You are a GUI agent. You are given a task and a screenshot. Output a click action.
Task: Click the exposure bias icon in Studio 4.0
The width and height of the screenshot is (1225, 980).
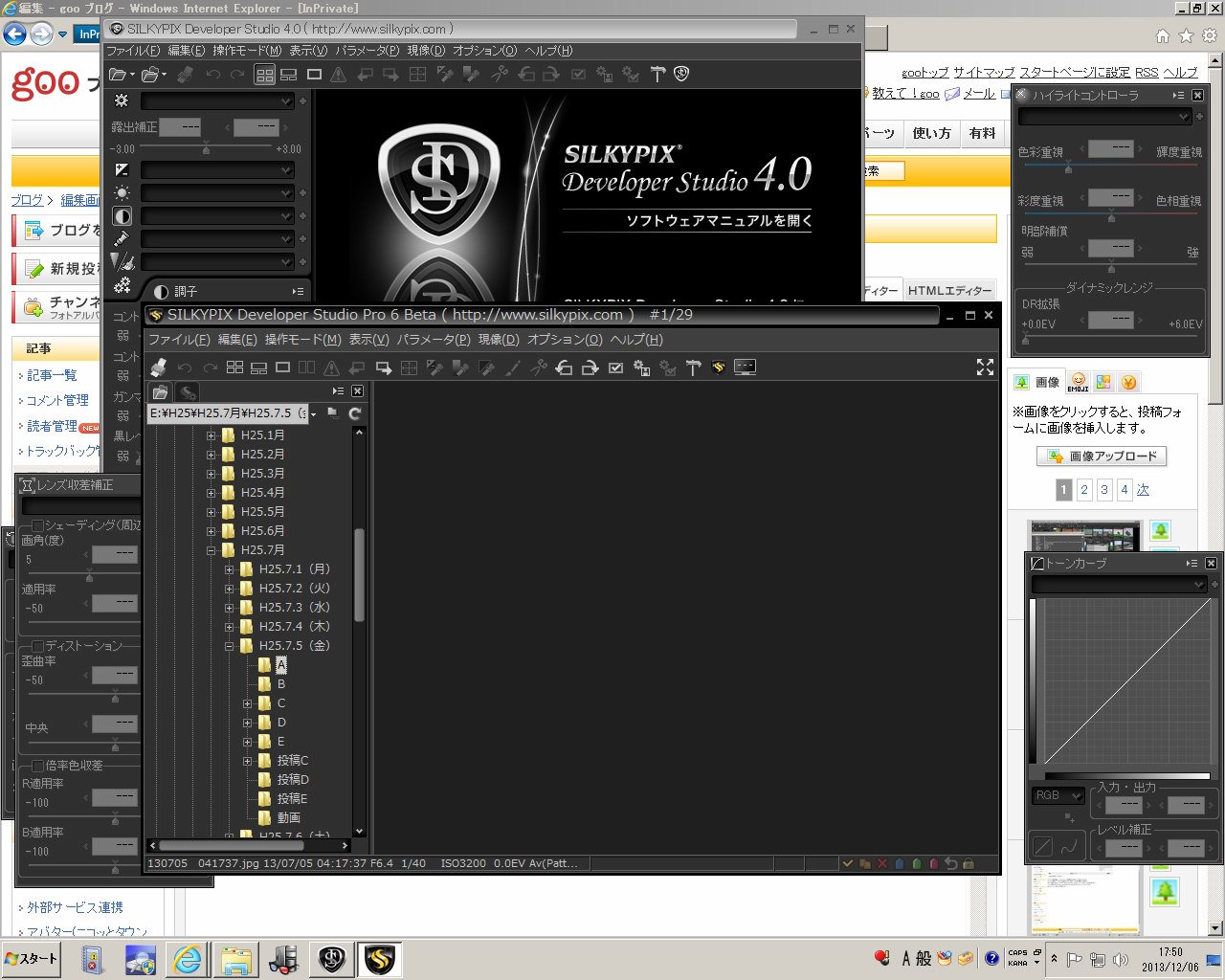(122, 169)
